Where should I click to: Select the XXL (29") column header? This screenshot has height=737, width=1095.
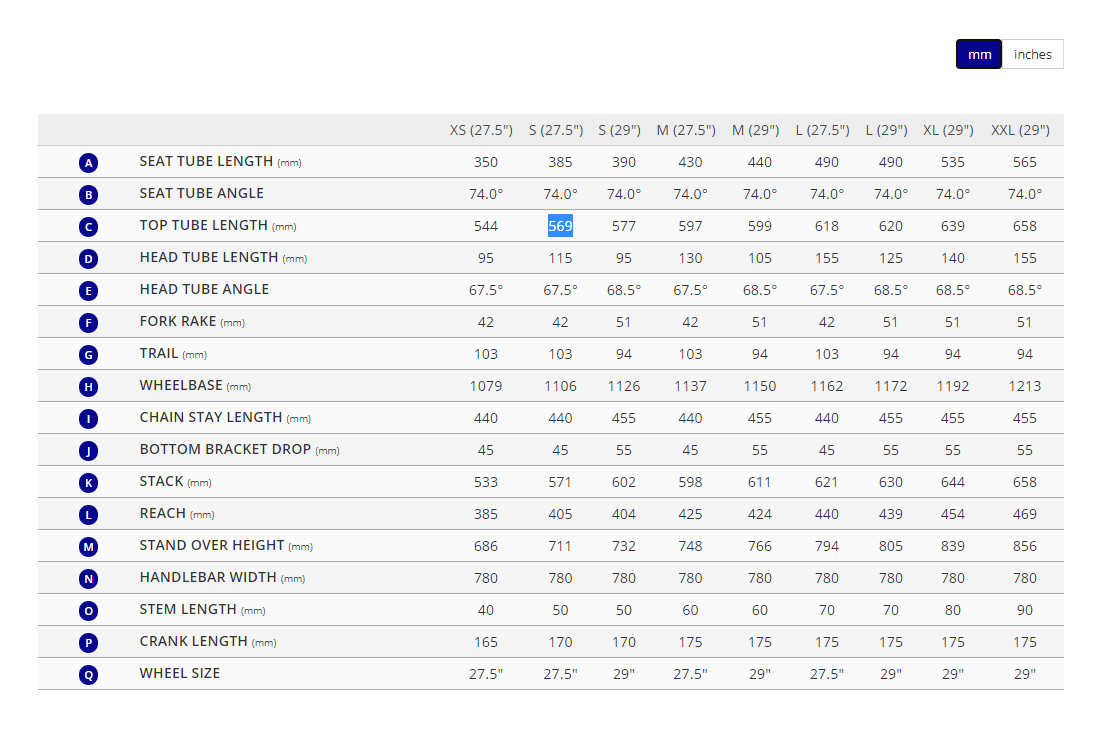point(1020,130)
